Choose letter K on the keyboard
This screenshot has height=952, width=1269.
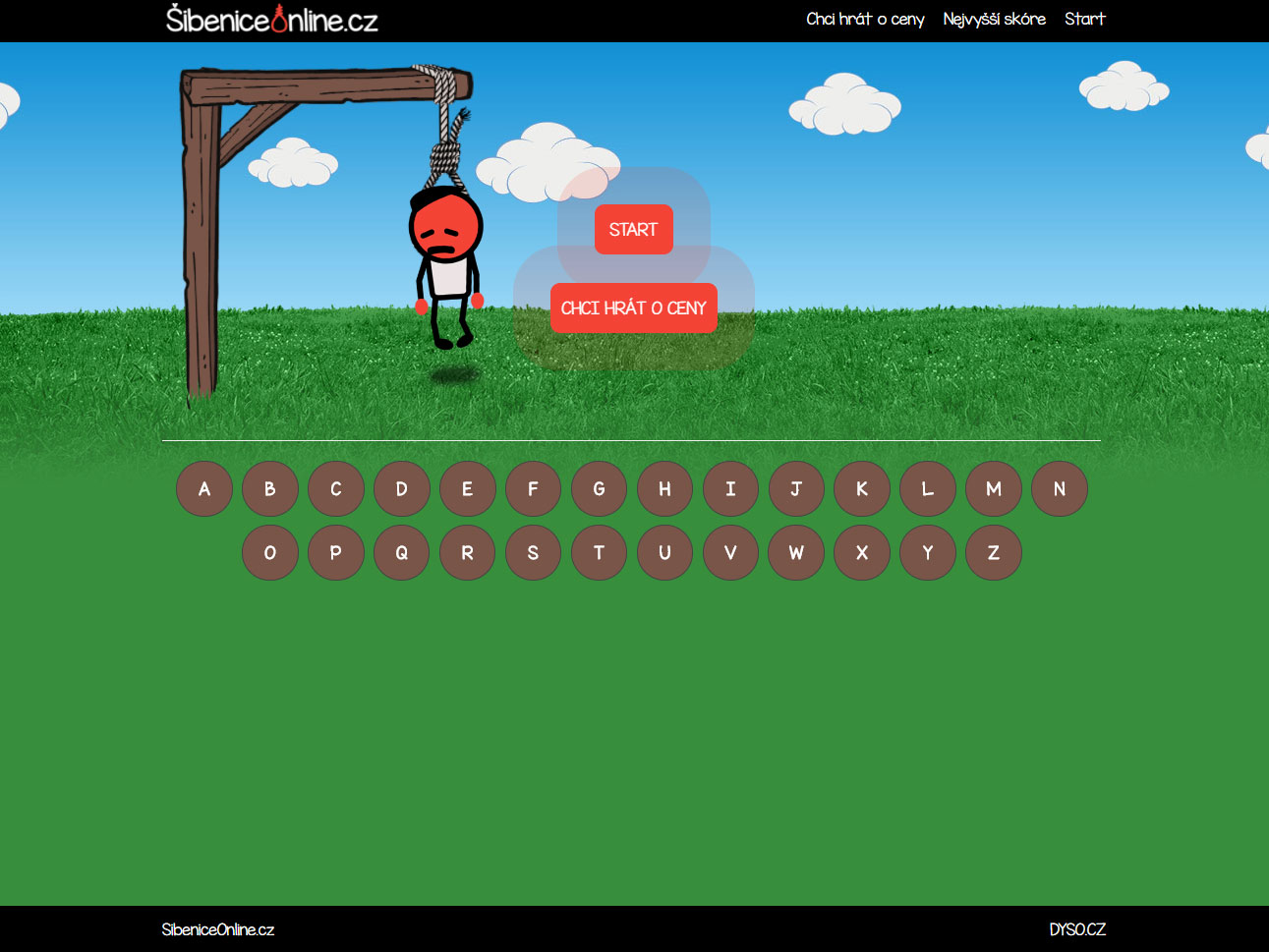(x=862, y=488)
